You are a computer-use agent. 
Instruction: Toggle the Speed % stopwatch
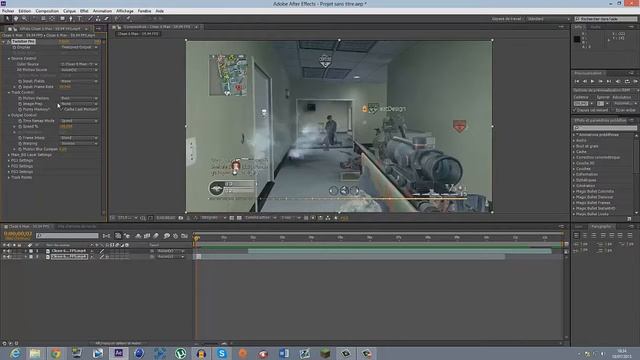click(x=20, y=127)
